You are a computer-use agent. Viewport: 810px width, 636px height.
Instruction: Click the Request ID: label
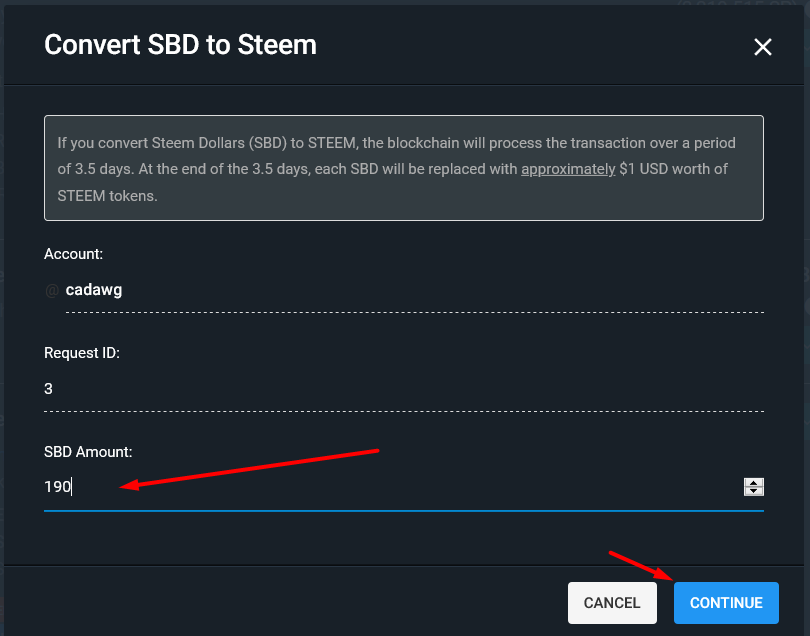82,353
